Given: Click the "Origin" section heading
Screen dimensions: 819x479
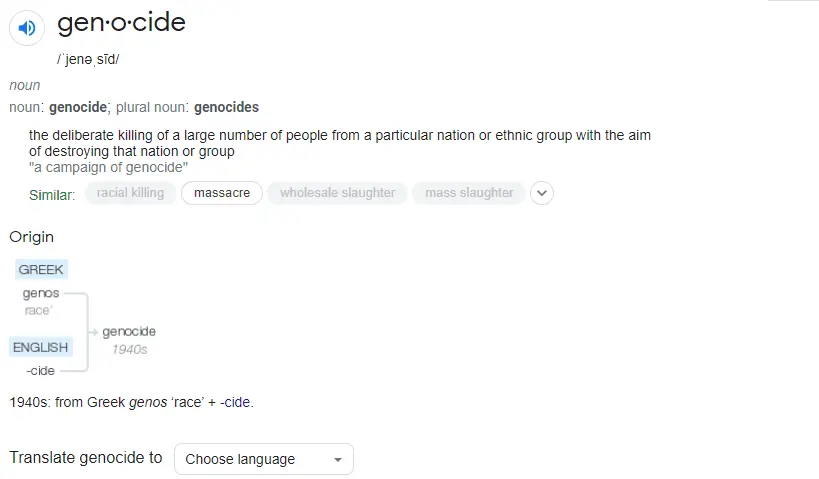Looking at the screenshot, I should tap(32, 237).
